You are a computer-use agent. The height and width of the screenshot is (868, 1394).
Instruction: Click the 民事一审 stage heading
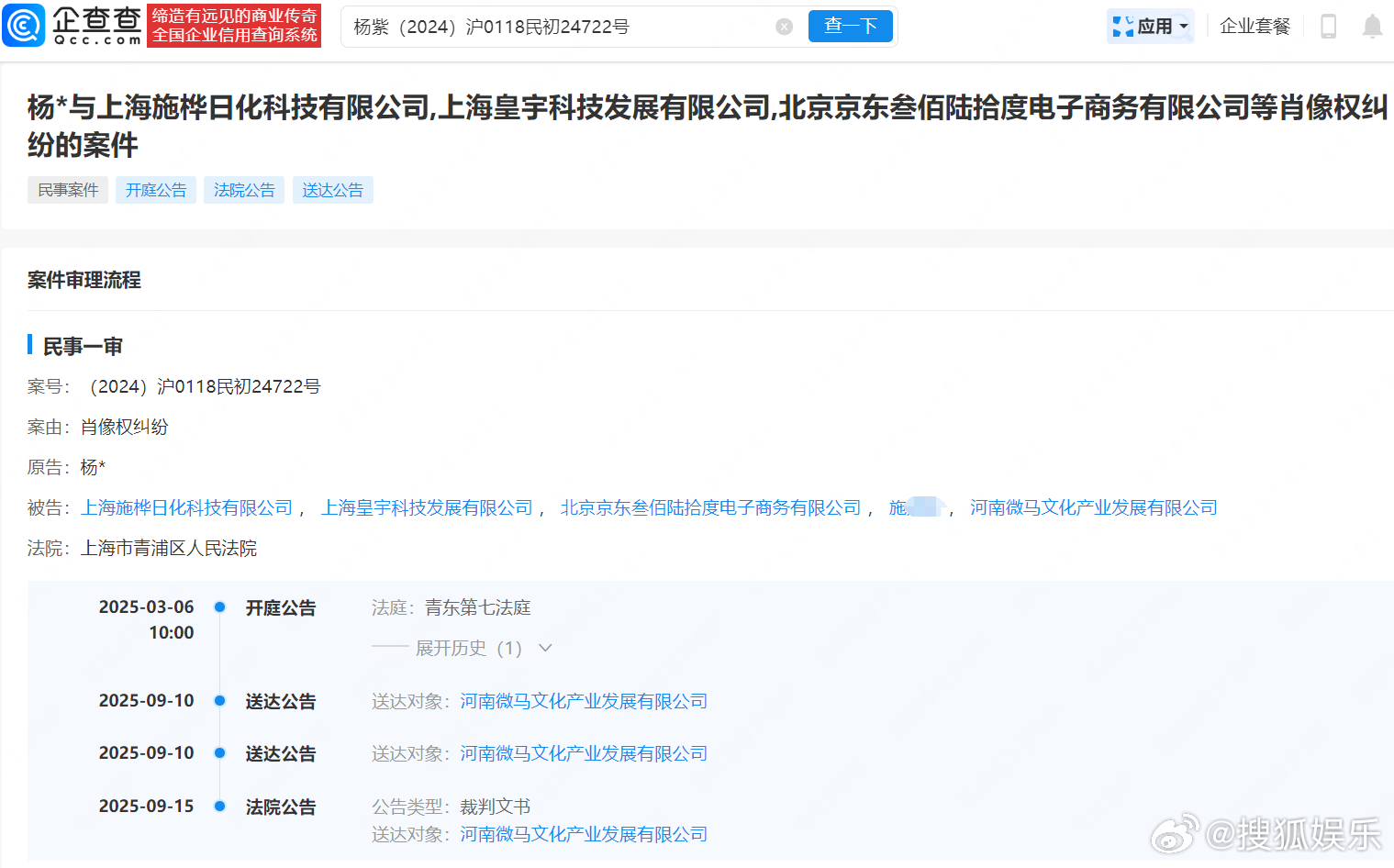(83, 346)
